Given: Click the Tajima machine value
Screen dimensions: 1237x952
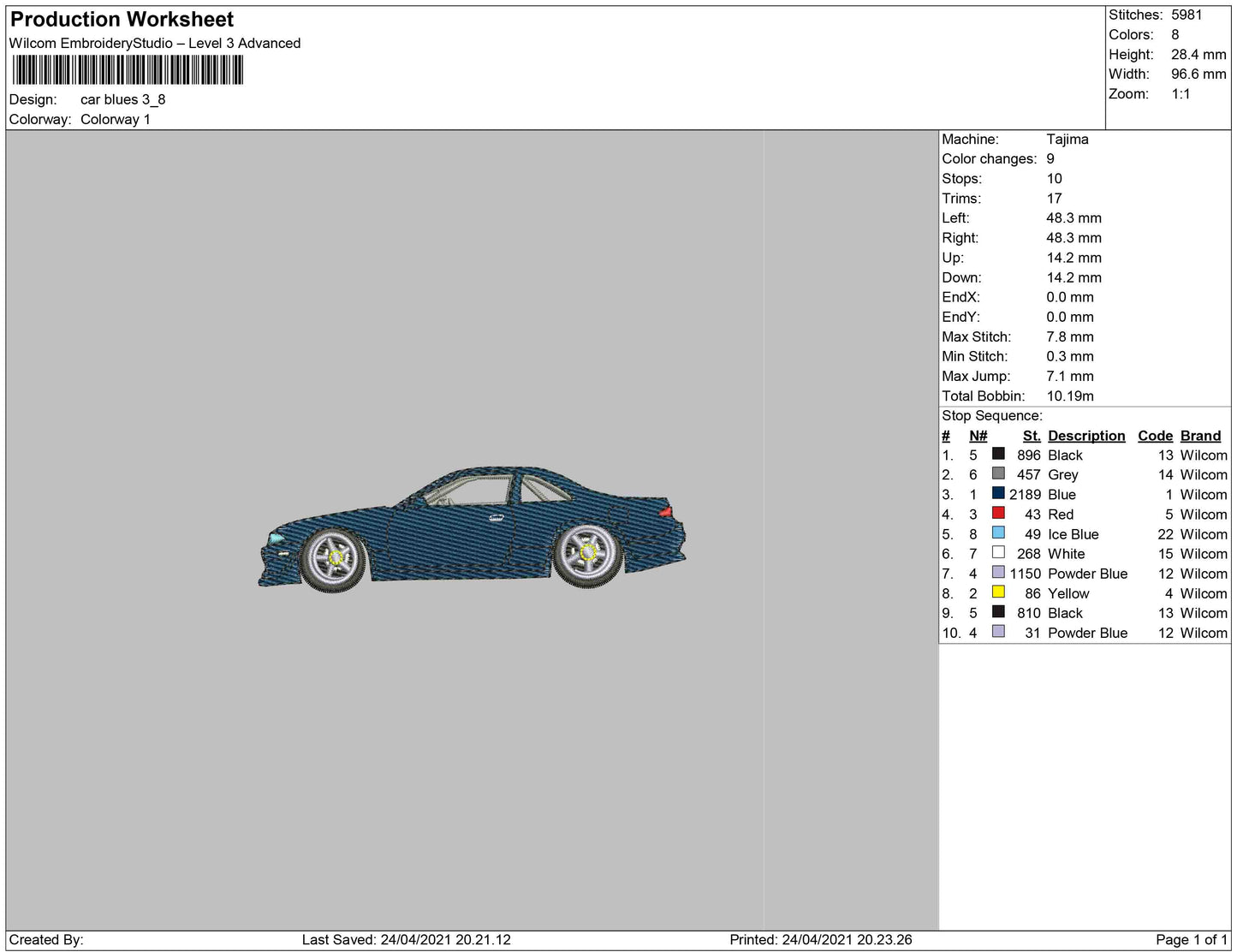Looking at the screenshot, I should pyautogui.click(x=1067, y=139).
